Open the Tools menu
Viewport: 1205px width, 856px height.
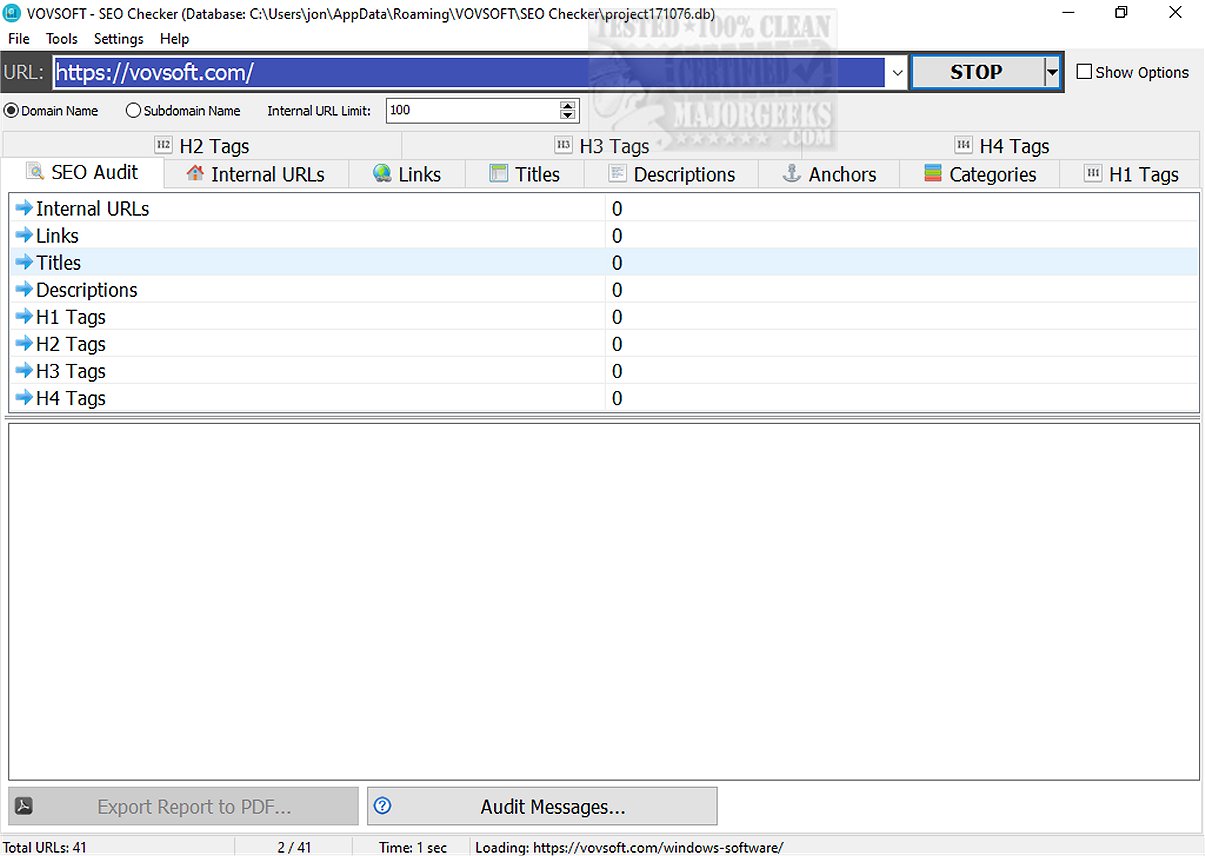[x=62, y=38]
